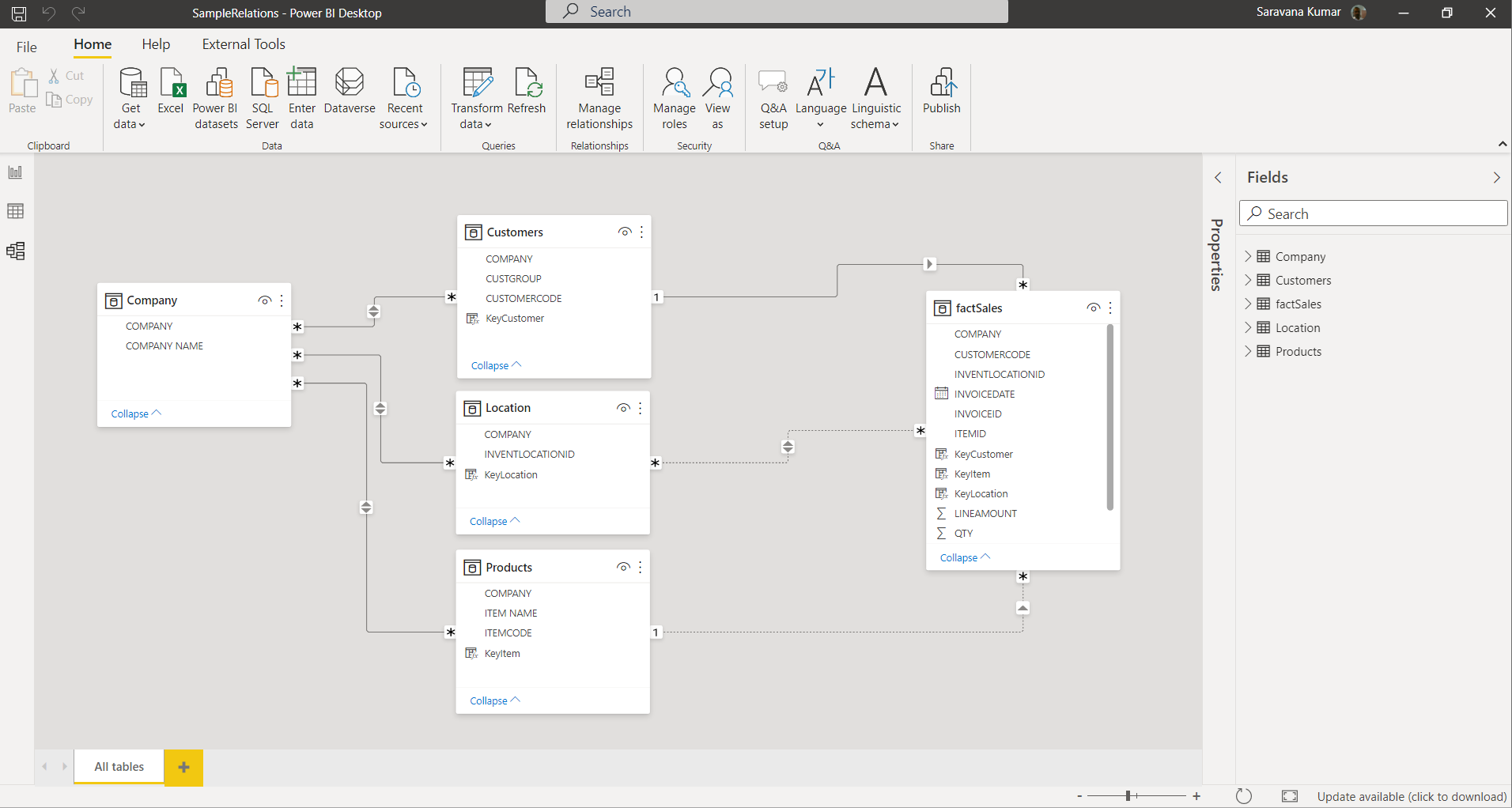Switch to Model view in sidebar
Image resolution: width=1512 pixels, height=808 pixels.
(16, 251)
